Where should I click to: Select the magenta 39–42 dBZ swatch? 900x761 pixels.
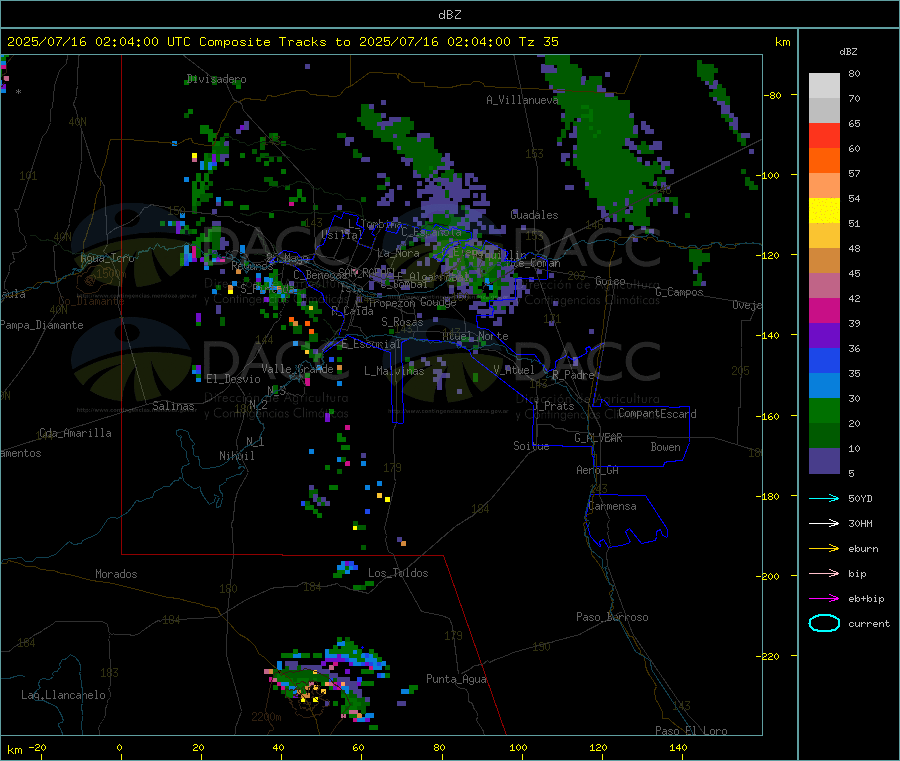pyautogui.click(x=824, y=310)
